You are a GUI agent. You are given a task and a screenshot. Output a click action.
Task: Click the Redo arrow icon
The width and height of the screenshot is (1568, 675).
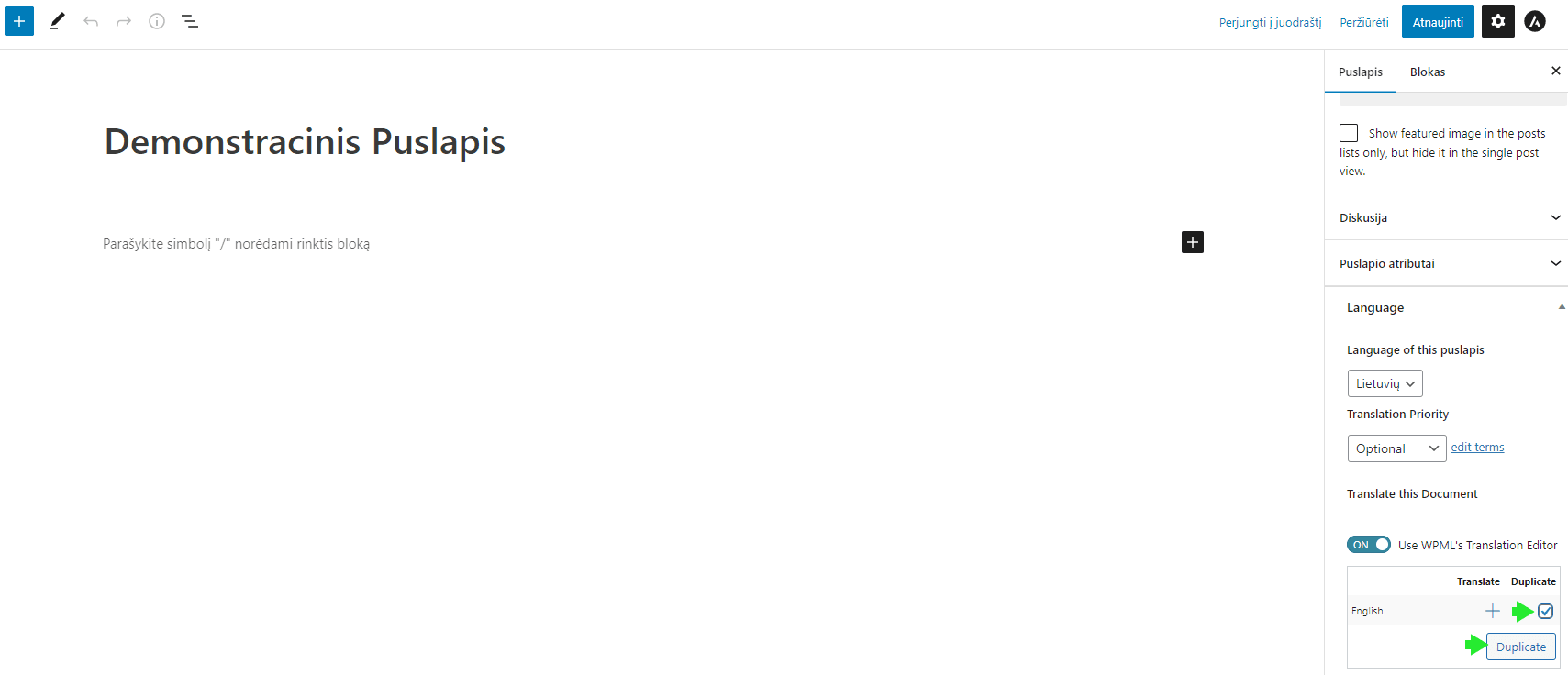(x=124, y=21)
